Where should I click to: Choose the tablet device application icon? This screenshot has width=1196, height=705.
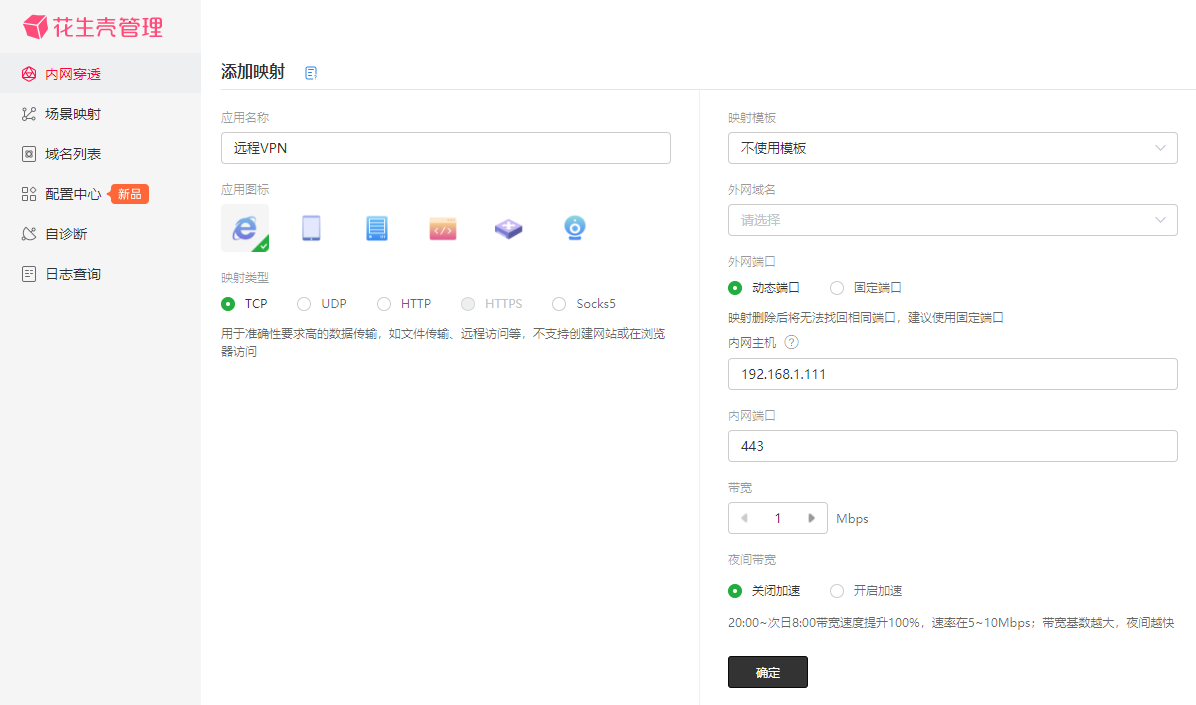click(x=311, y=228)
